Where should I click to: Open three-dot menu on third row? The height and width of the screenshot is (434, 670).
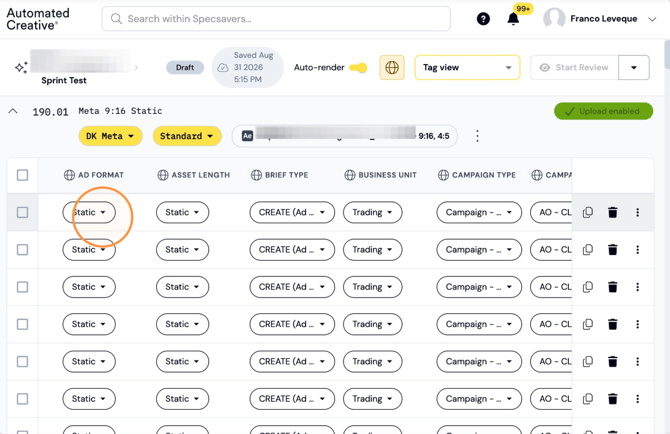click(x=638, y=287)
